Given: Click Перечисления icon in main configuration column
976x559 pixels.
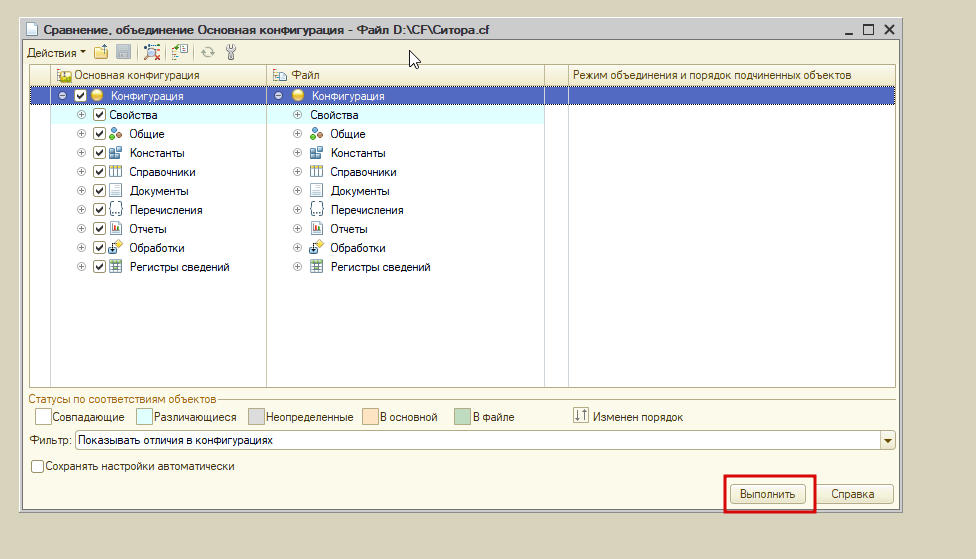Looking at the screenshot, I should (x=116, y=210).
